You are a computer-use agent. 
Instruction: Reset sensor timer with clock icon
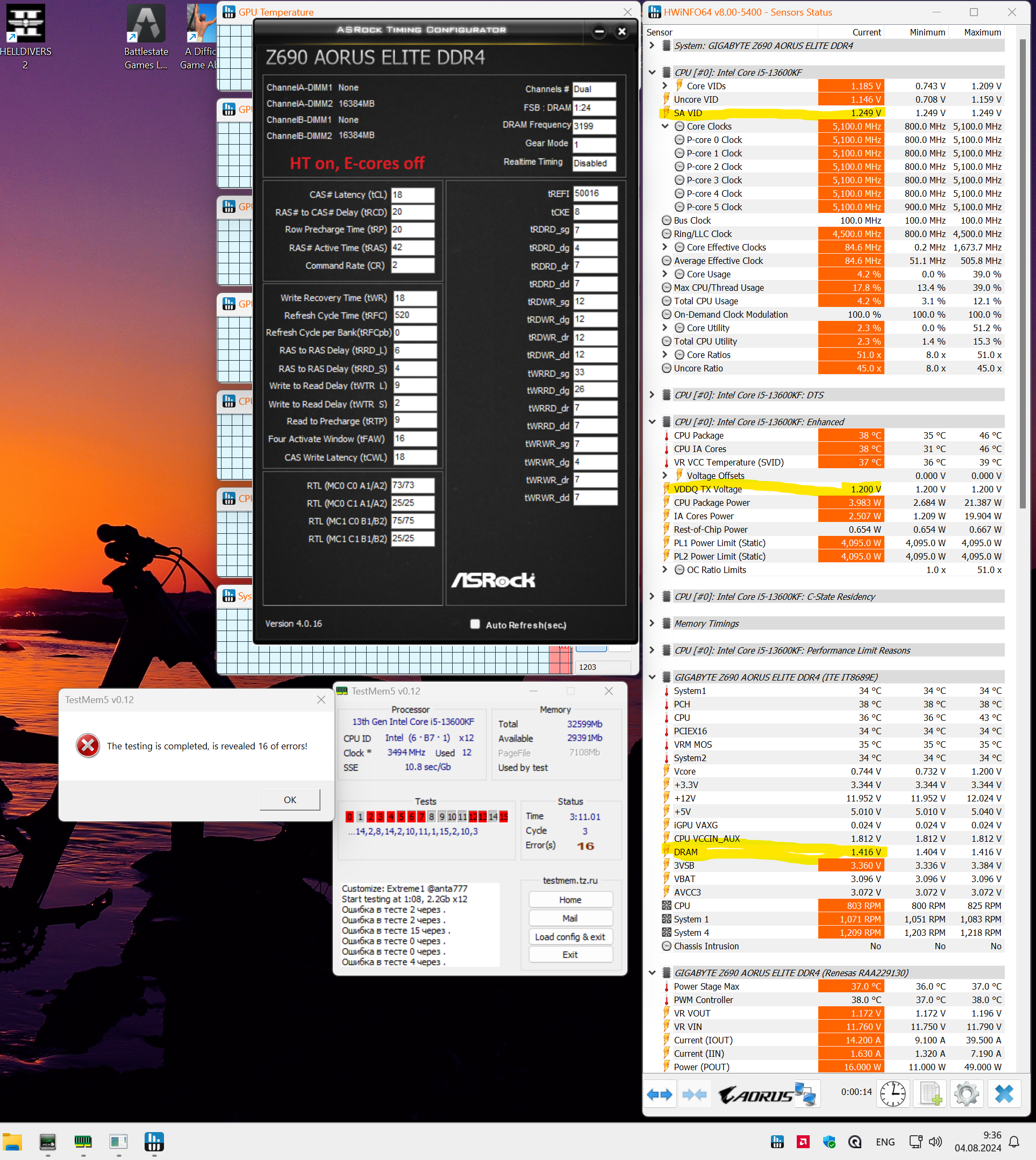892,1094
